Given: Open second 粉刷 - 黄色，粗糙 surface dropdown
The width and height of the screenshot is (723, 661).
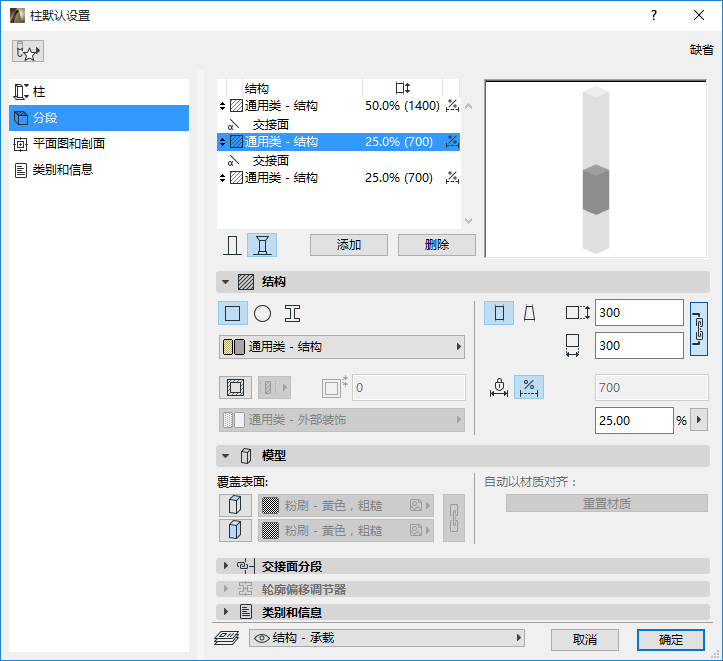Looking at the screenshot, I should click(x=346, y=531).
